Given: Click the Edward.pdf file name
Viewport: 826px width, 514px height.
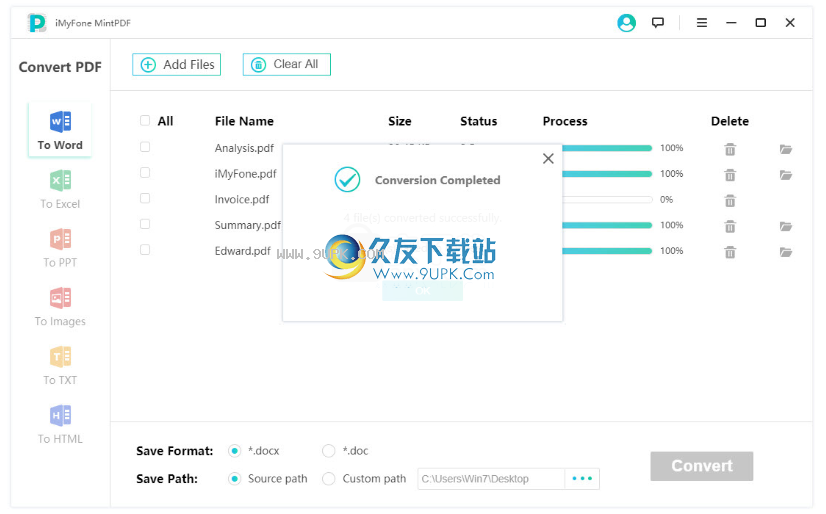Looking at the screenshot, I should click(243, 251).
